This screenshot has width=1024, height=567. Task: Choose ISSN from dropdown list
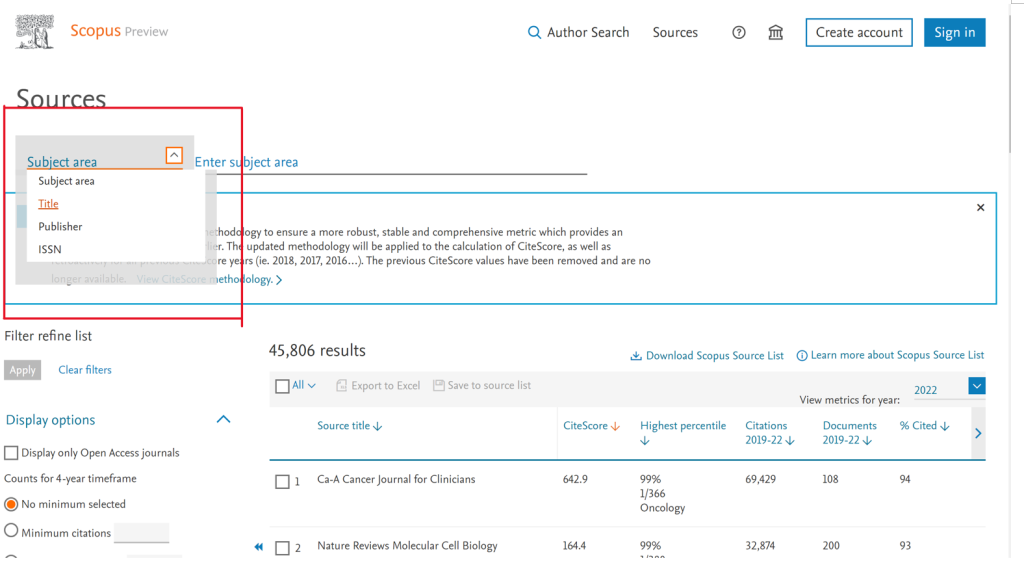50,250
